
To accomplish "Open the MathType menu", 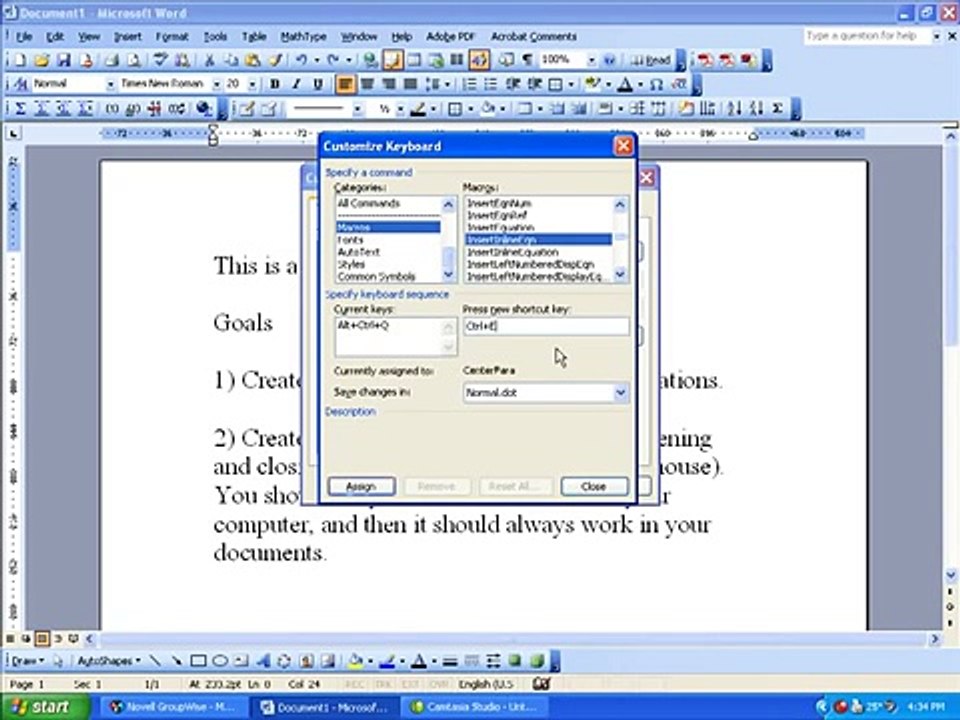I will (x=303, y=37).
